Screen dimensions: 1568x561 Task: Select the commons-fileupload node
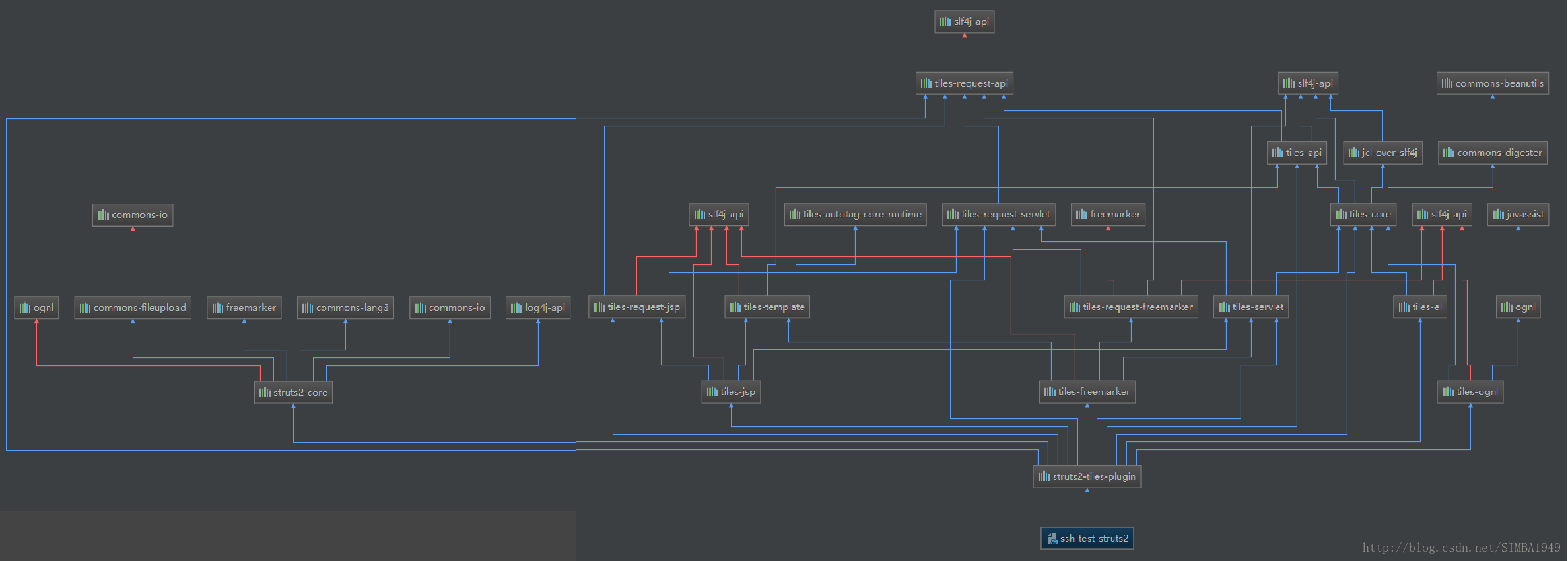pyautogui.click(x=133, y=307)
